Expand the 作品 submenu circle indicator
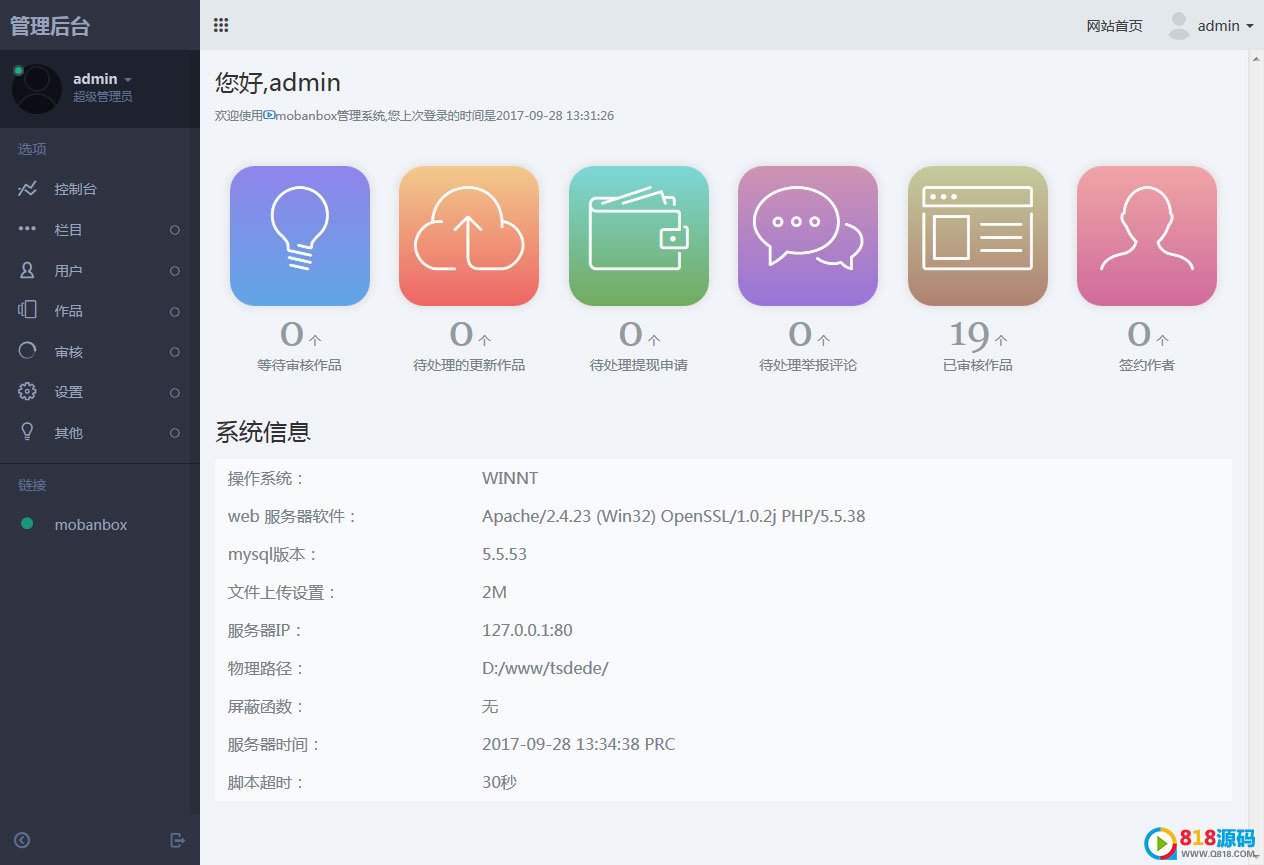This screenshot has width=1264, height=865. click(175, 311)
